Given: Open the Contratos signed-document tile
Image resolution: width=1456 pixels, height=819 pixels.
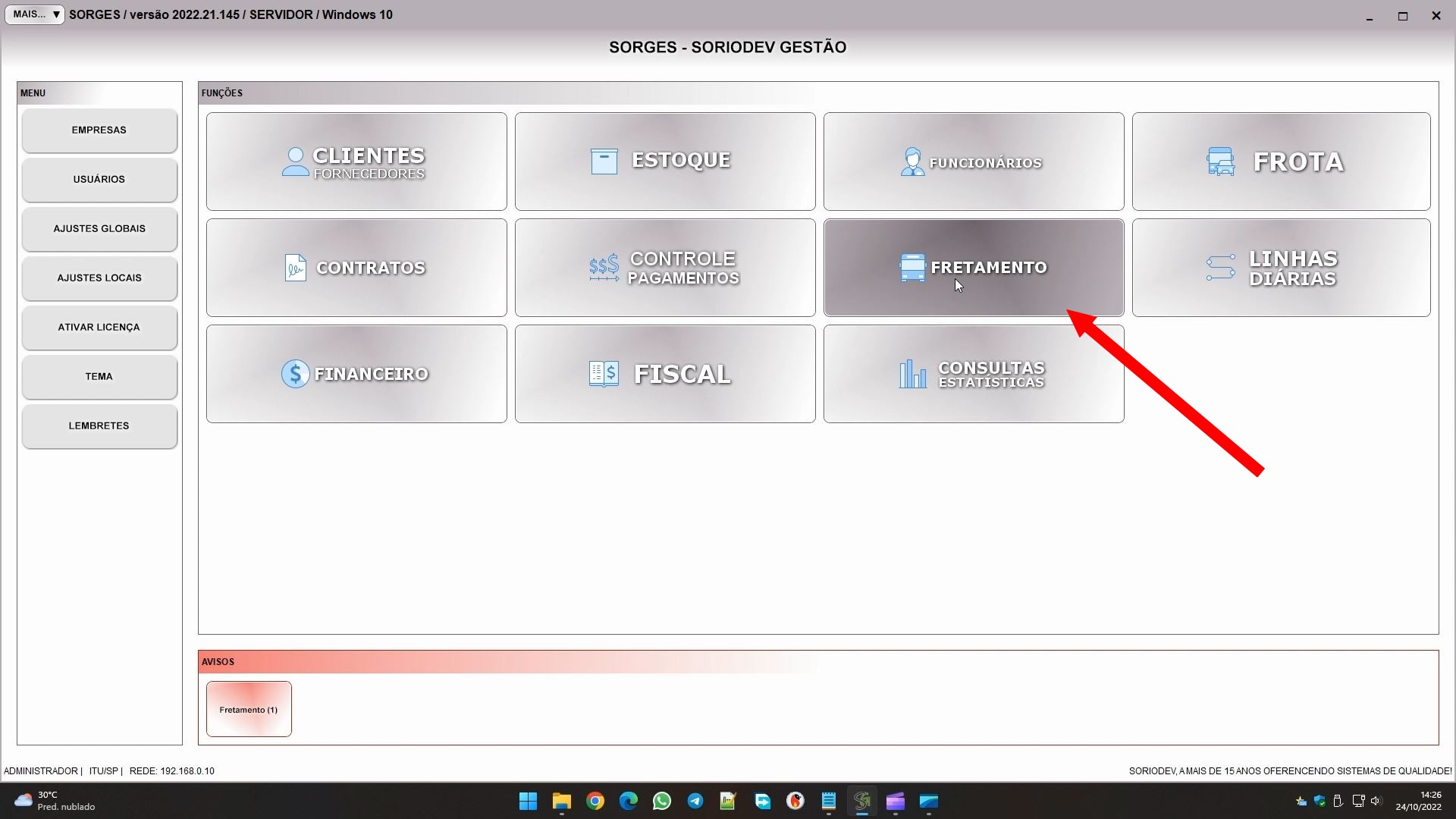Looking at the screenshot, I should pyautogui.click(x=356, y=268).
